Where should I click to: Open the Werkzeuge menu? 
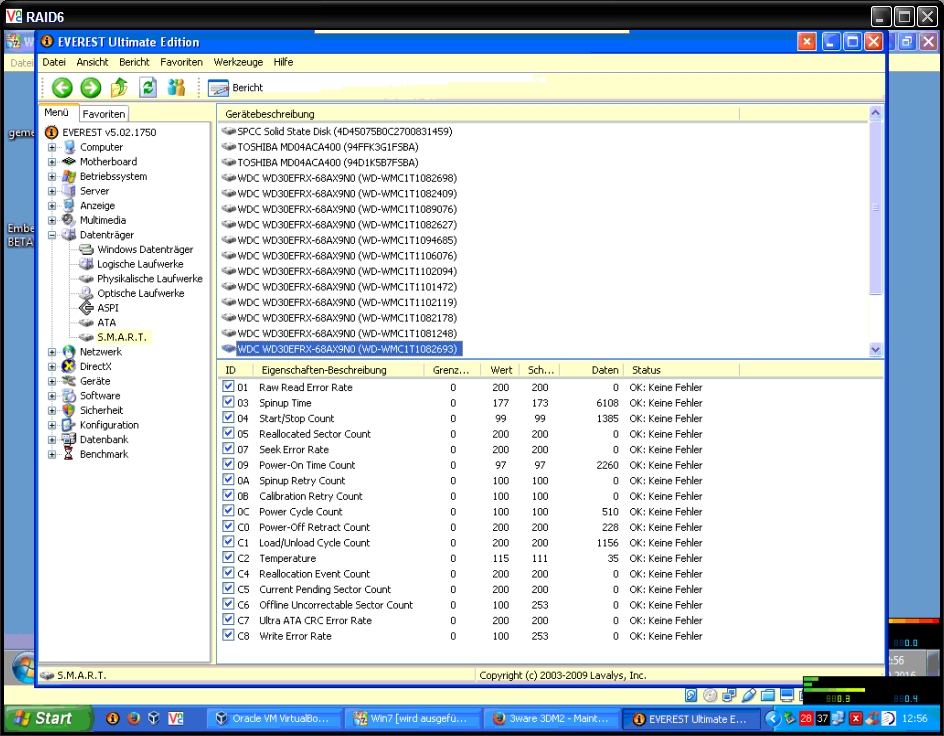click(x=238, y=62)
